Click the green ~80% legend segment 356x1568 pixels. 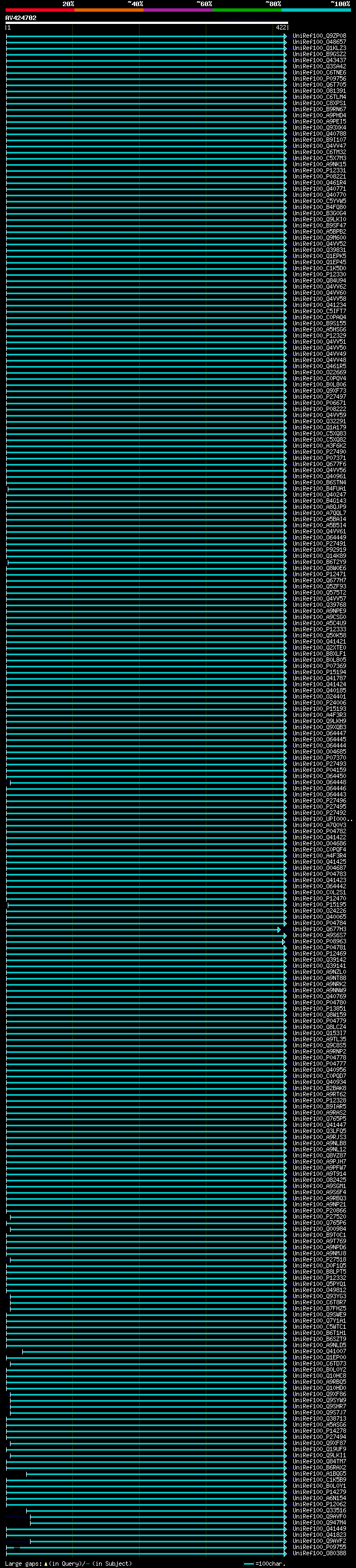click(x=247, y=10)
